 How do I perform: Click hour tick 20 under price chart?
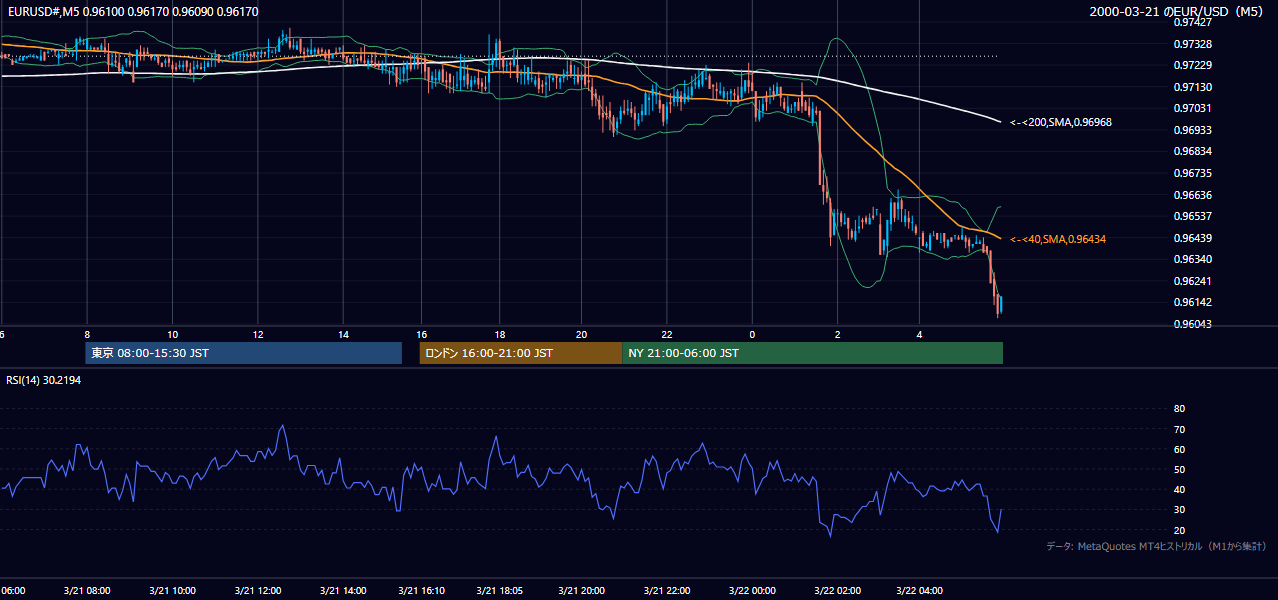click(x=581, y=334)
